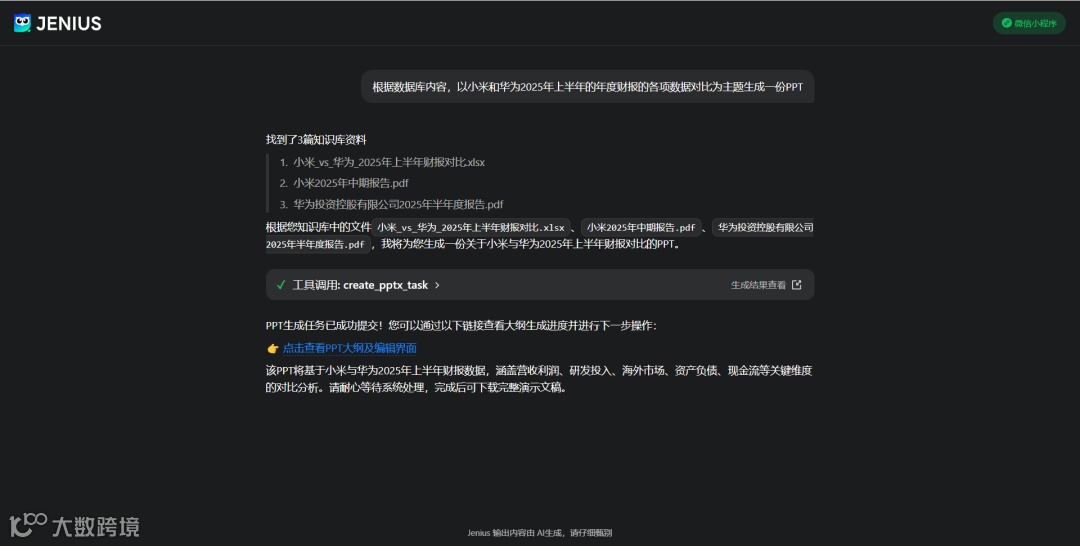Click the inline 华为投资控股有限公司 file tag
This screenshot has height=546, width=1080.
point(762,227)
